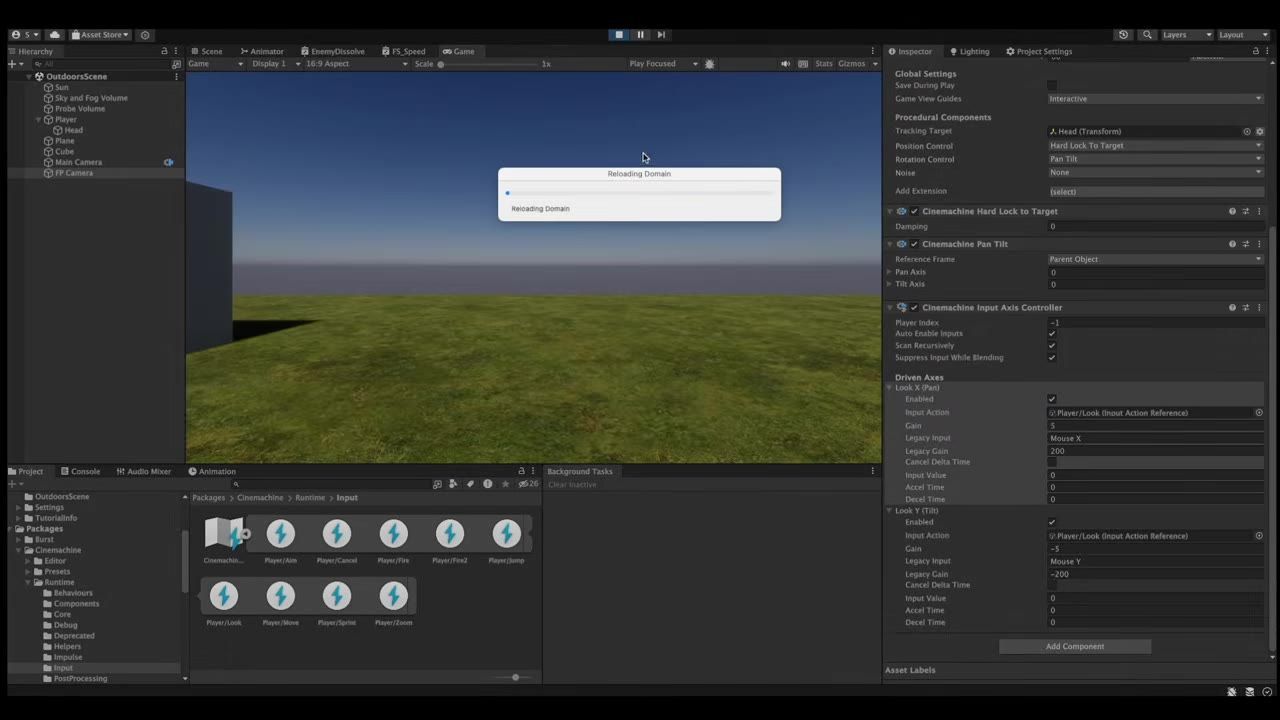Expand the Pan Axis foldout
The width and height of the screenshot is (1280, 720).
click(889, 272)
